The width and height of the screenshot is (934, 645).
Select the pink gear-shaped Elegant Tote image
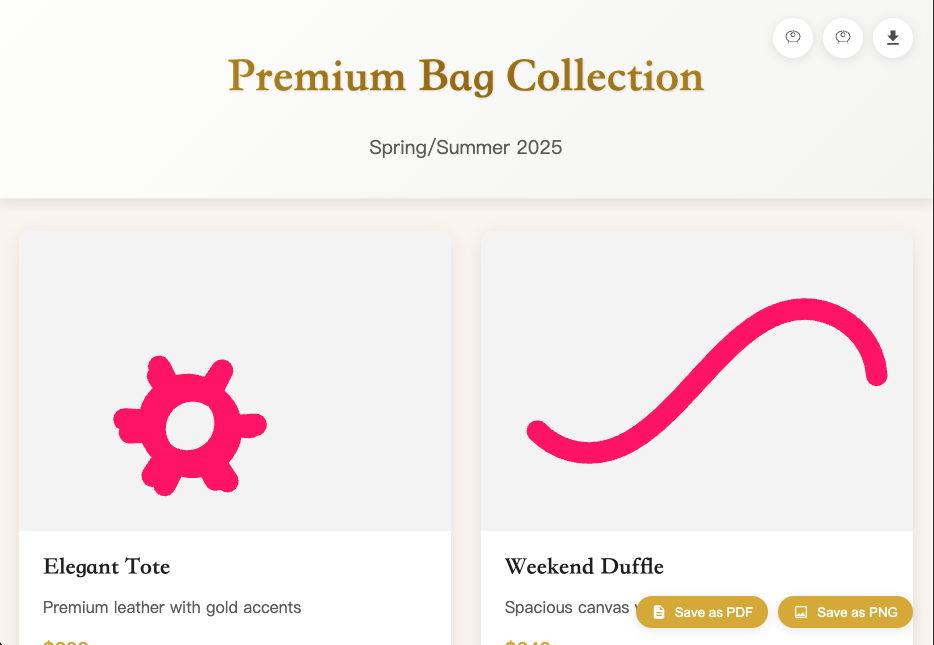coord(189,425)
